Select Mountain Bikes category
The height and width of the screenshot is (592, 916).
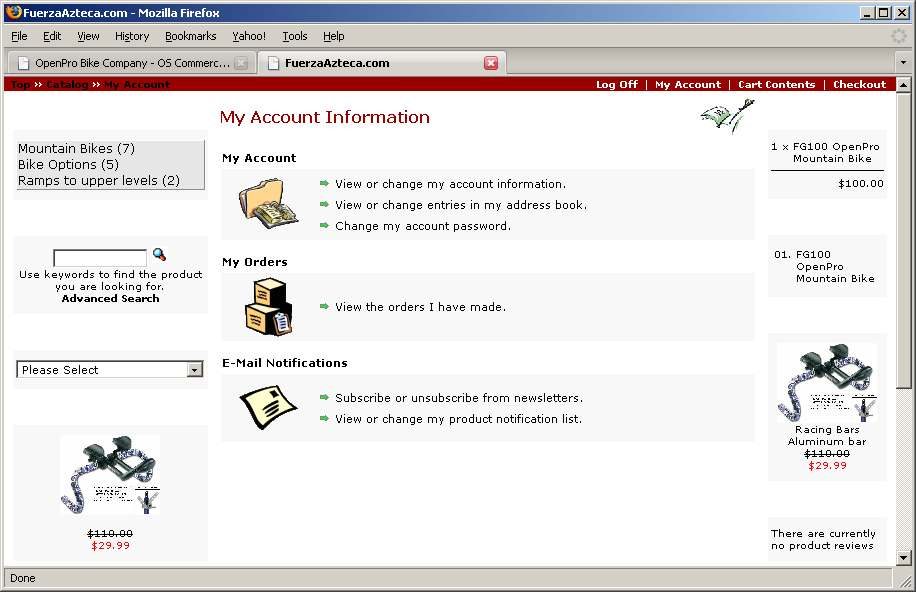point(76,149)
